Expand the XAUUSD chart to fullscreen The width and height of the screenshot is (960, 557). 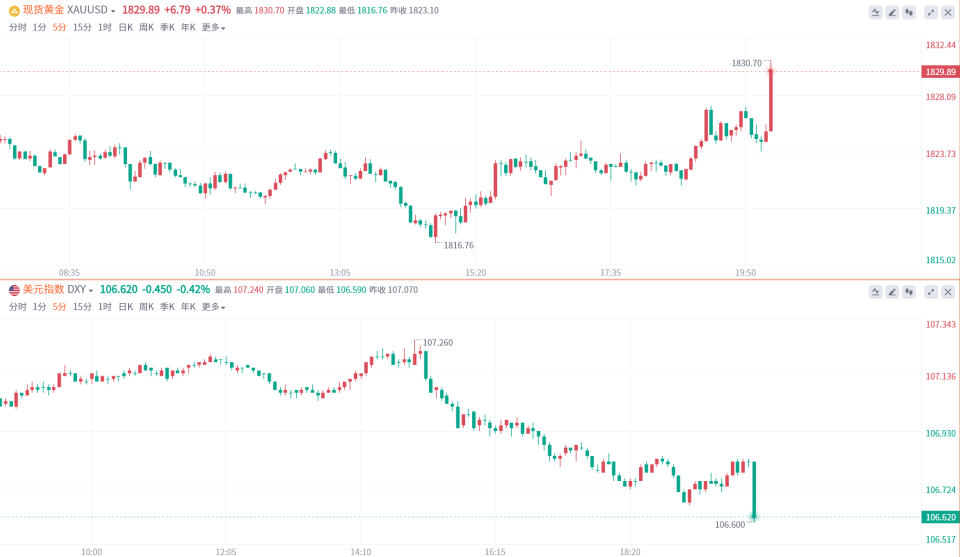(931, 12)
